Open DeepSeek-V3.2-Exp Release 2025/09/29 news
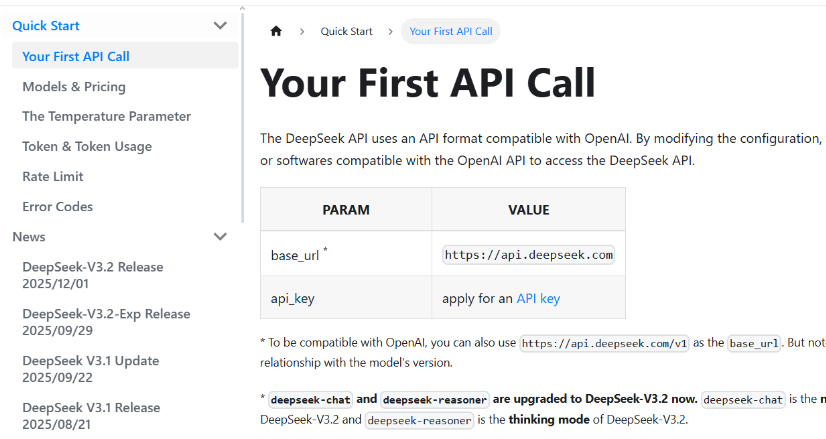 click(x=105, y=322)
